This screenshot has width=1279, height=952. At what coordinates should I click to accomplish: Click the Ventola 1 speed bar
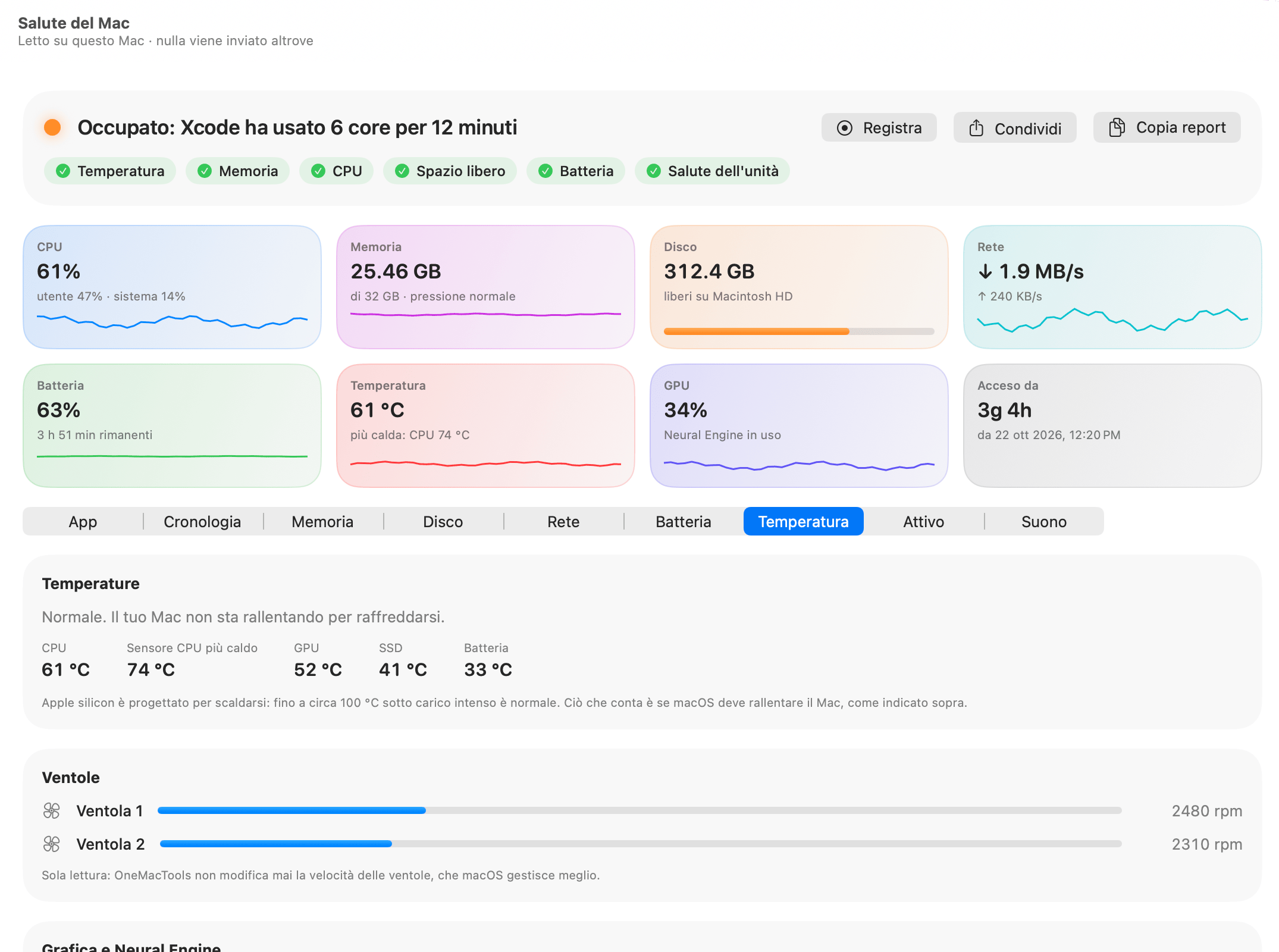coord(639,810)
